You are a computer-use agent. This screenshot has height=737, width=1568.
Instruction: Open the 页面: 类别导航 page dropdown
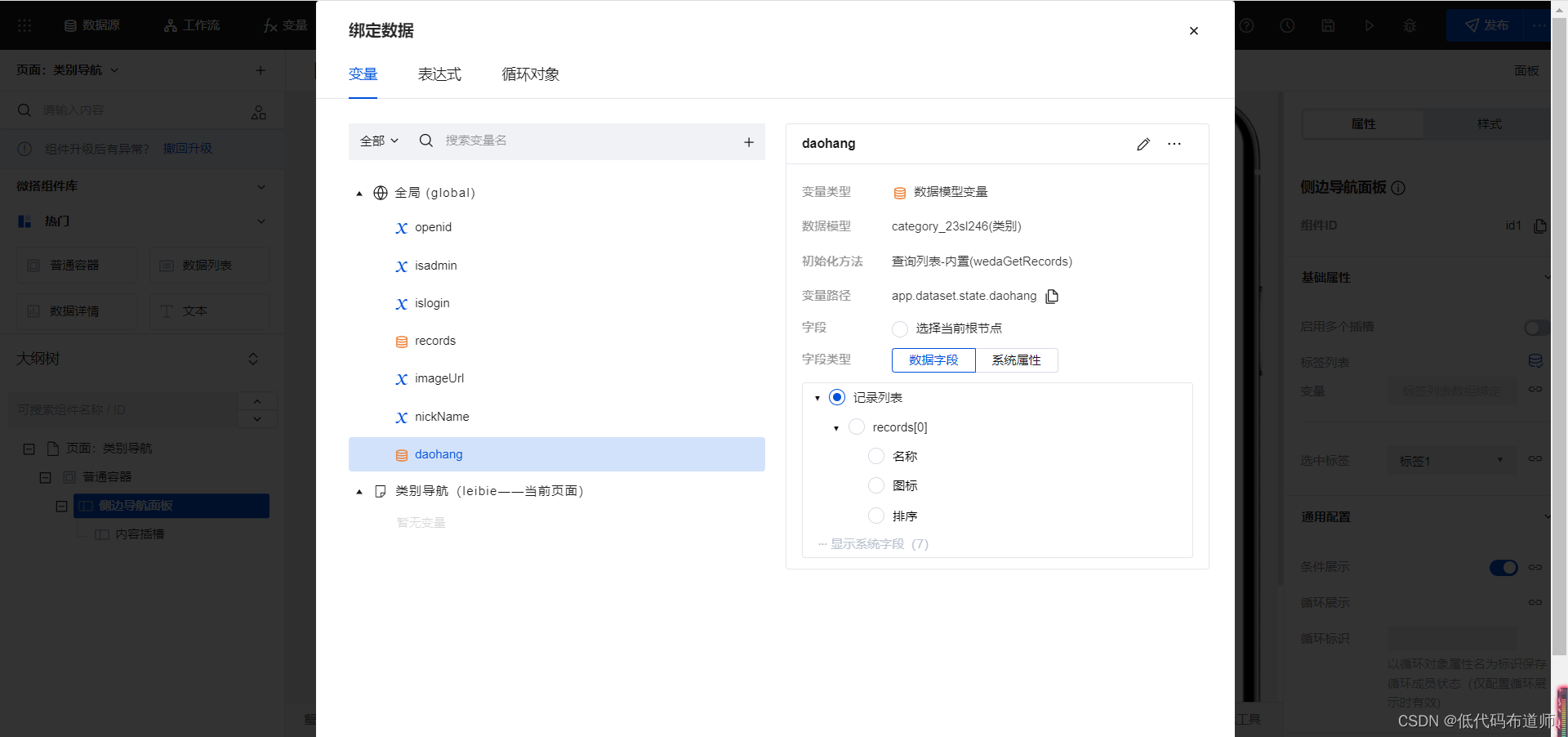click(68, 70)
